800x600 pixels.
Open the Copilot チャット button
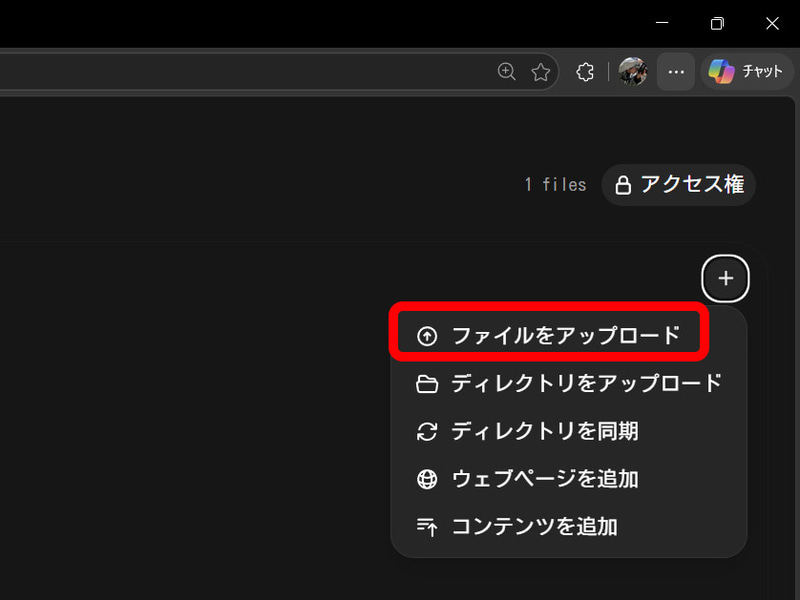[747, 71]
